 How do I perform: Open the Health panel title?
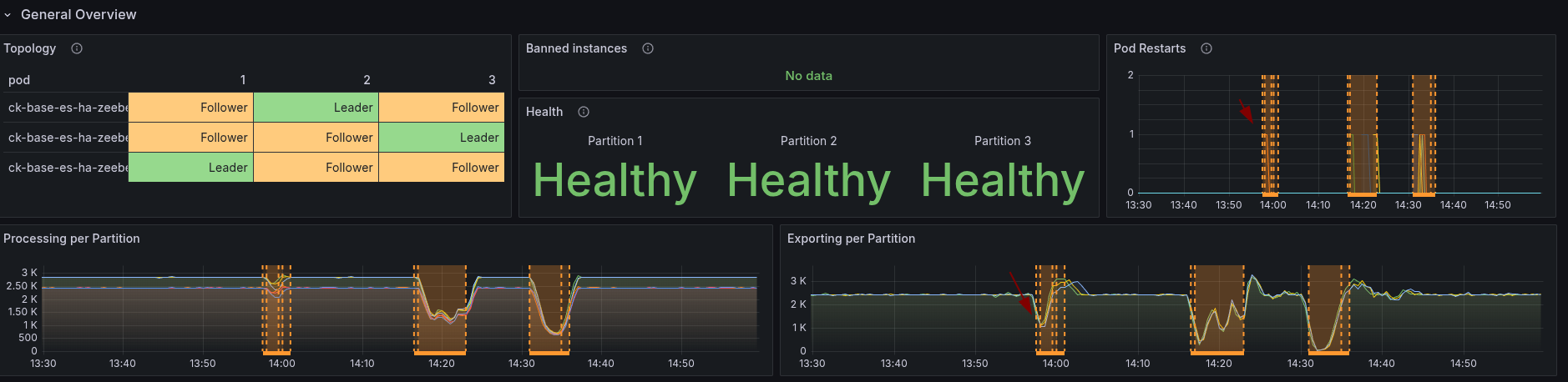pyautogui.click(x=544, y=112)
